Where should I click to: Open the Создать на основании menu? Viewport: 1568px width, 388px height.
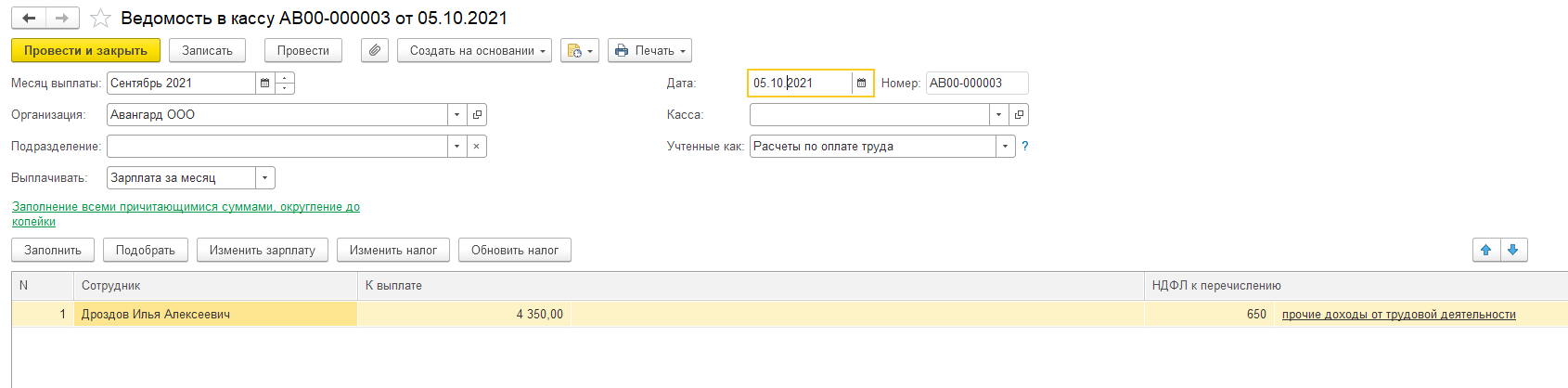coord(474,50)
